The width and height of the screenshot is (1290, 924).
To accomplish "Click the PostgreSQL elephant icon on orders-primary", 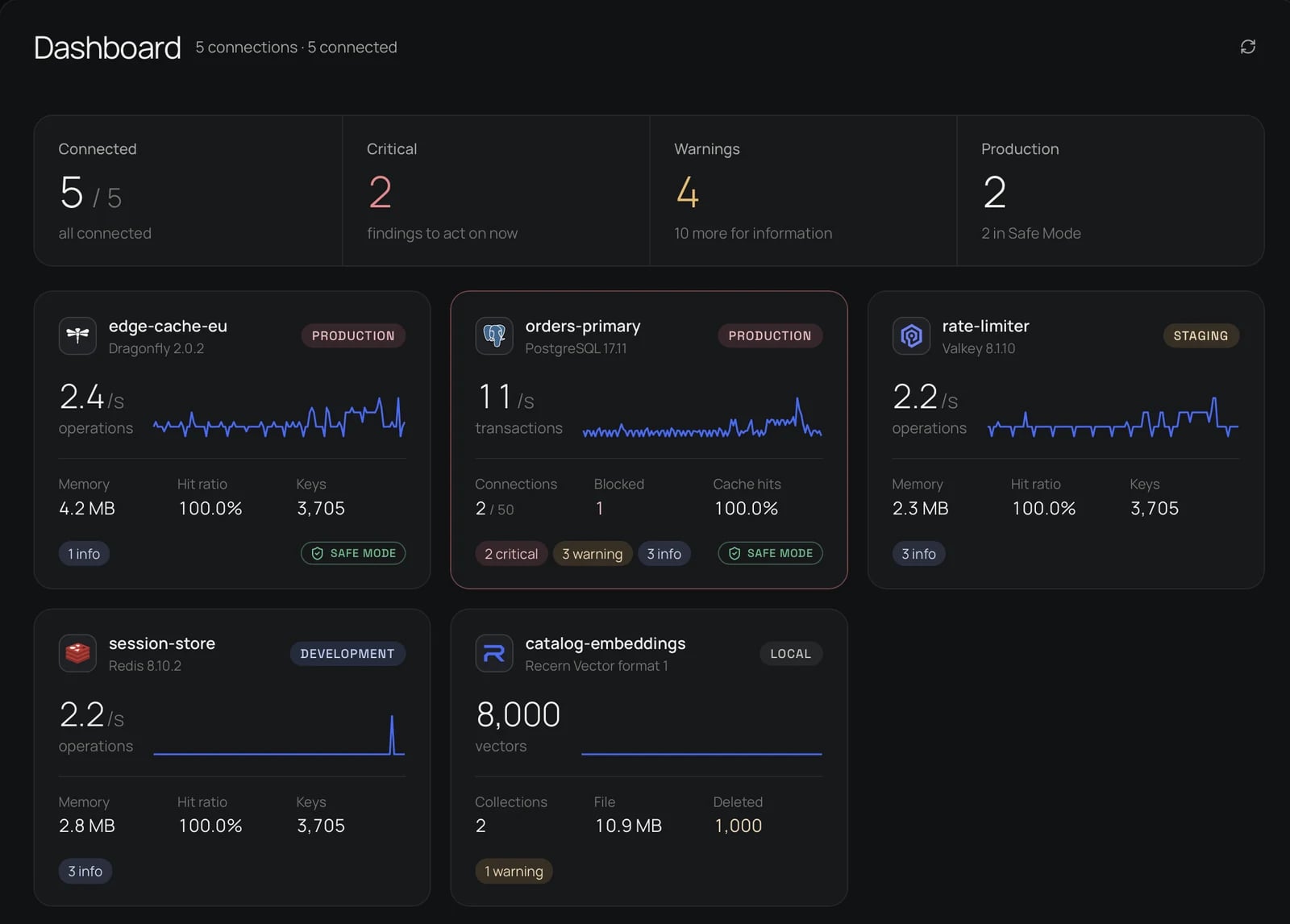I will (x=494, y=335).
